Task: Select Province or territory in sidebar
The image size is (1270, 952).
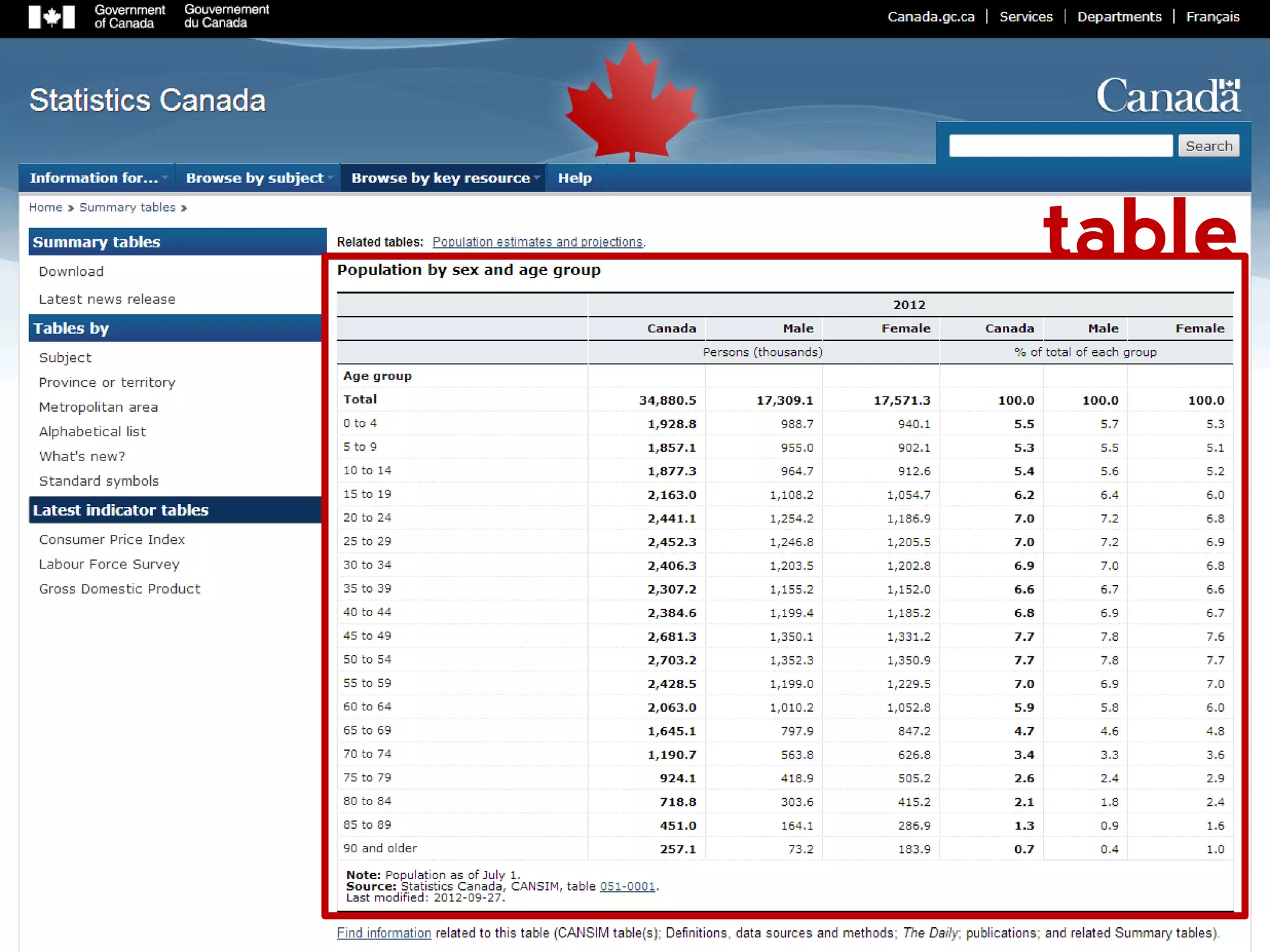Action: 107,382
